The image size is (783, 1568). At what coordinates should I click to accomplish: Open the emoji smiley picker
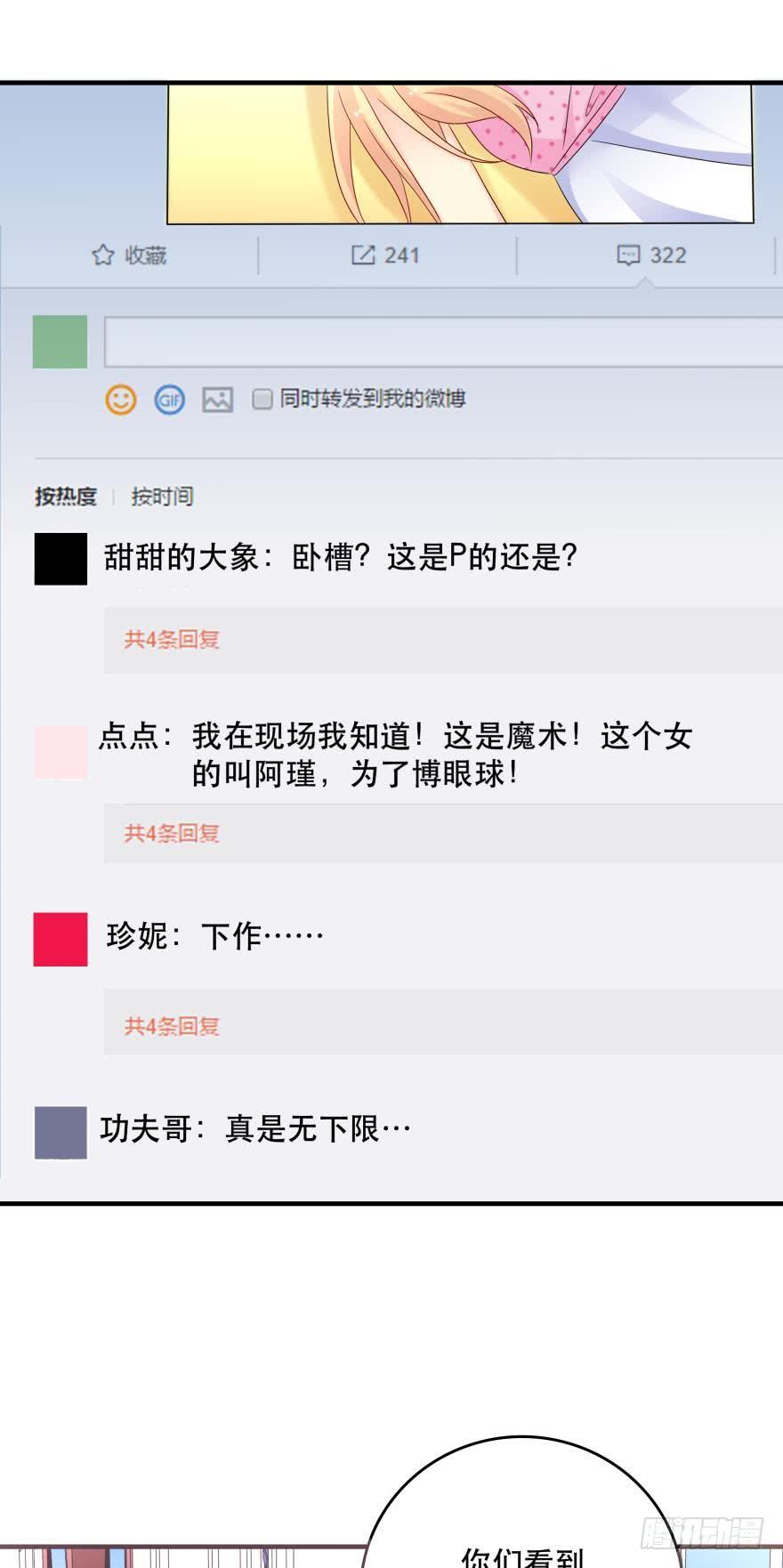(x=121, y=400)
